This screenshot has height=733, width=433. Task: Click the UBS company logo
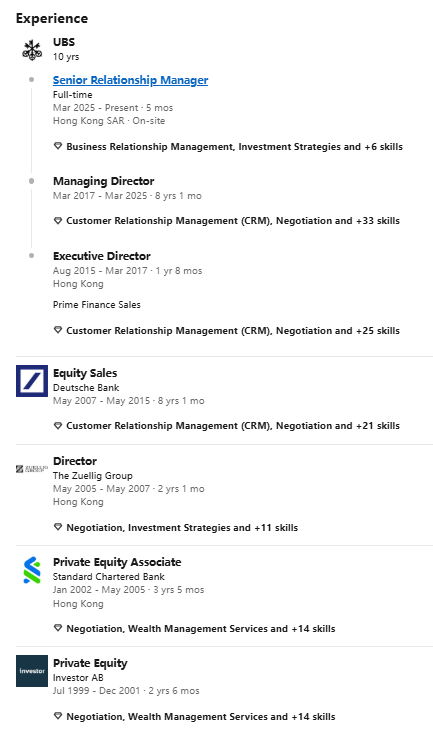(32, 50)
